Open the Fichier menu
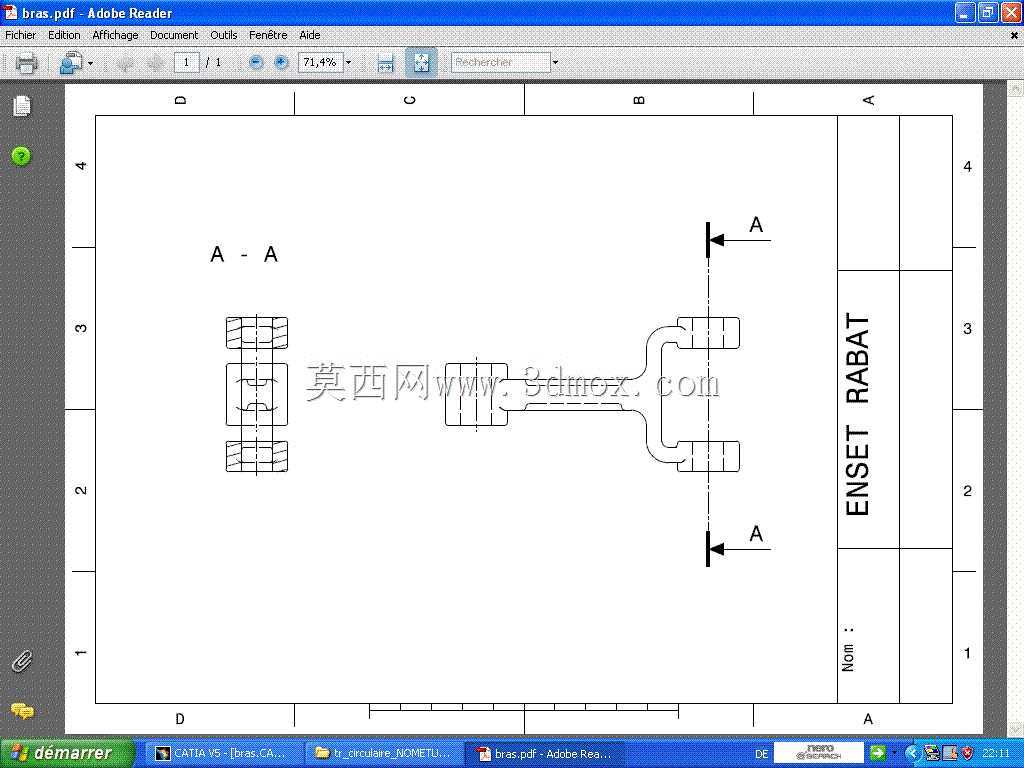The height and width of the screenshot is (768, 1024). coord(21,35)
